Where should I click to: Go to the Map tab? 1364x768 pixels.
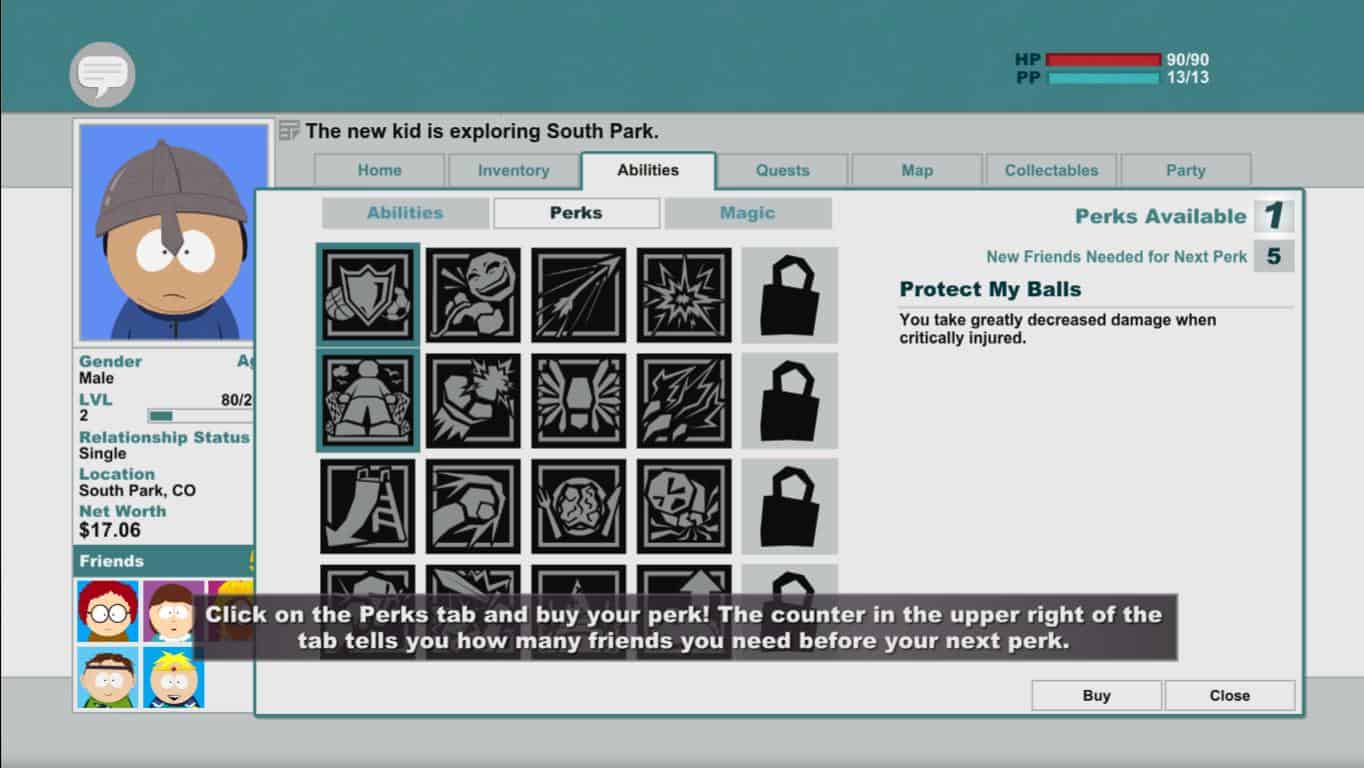916,171
